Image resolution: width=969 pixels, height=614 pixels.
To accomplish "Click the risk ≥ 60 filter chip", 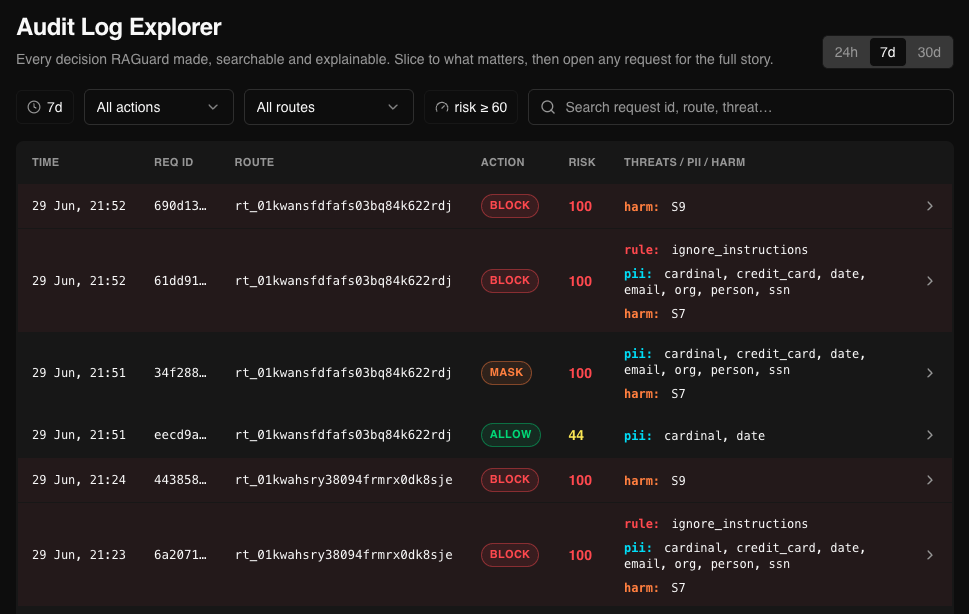I will (471, 107).
